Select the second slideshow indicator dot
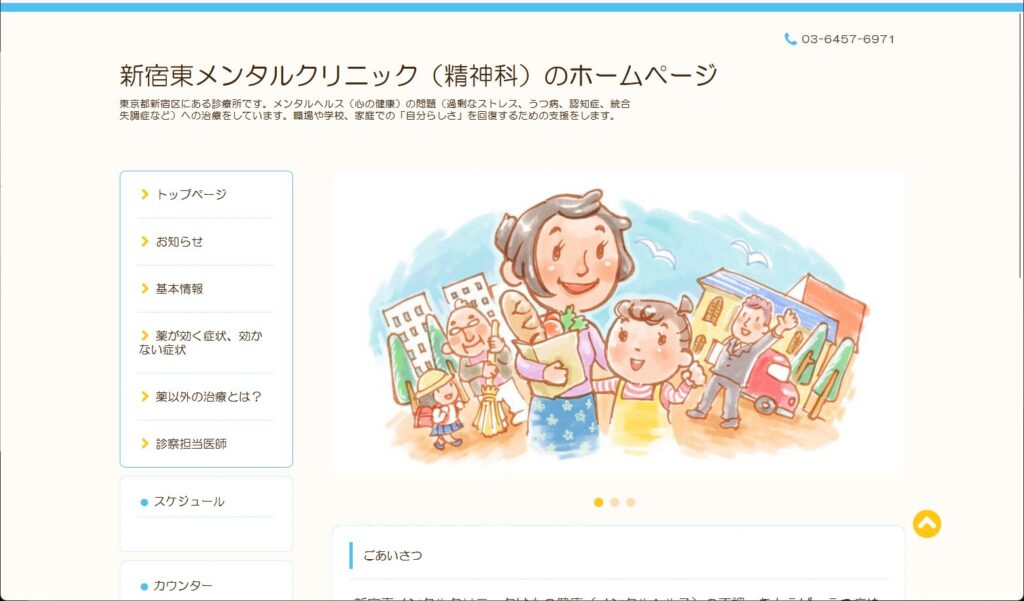1024x601 pixels. pos(615,502)
